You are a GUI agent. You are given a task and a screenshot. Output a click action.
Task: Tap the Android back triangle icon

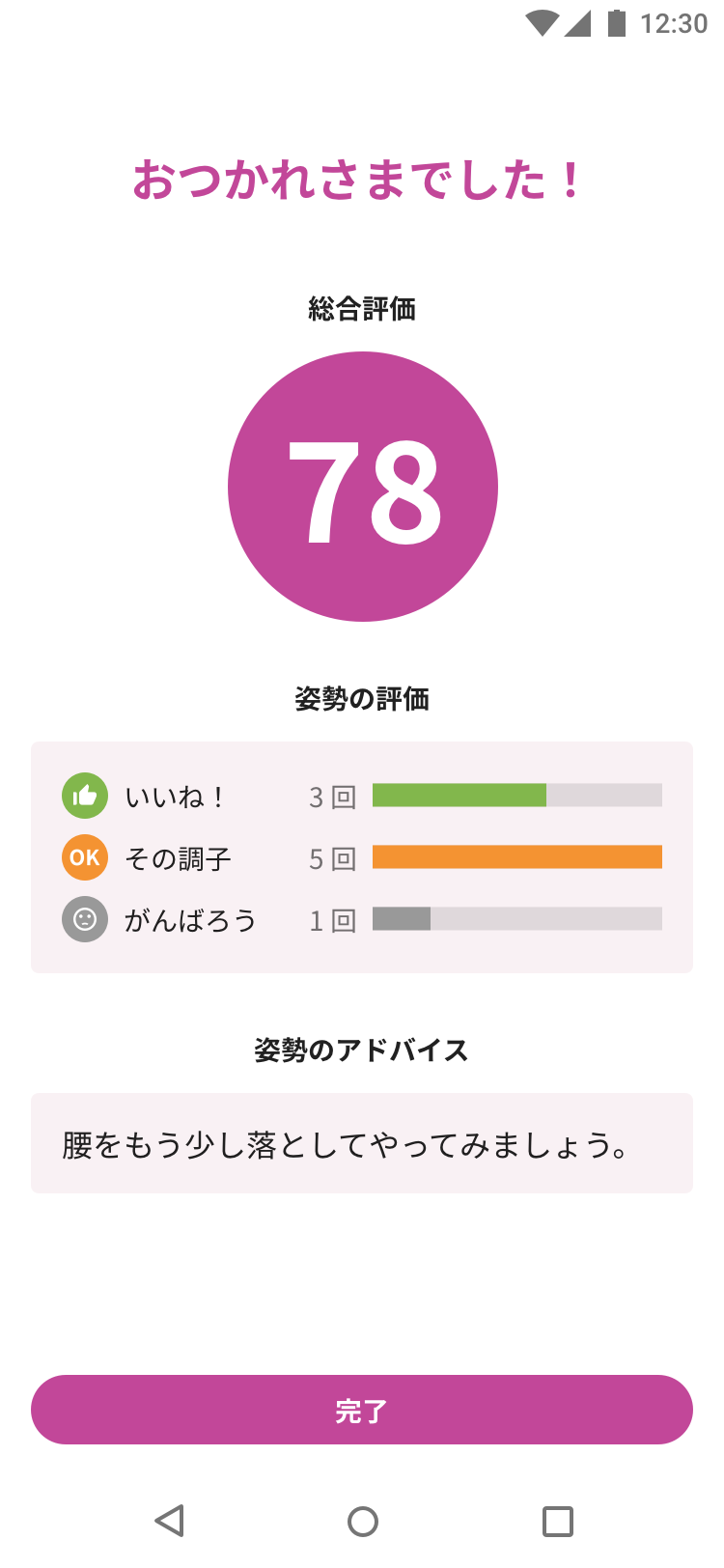(x=170, y=1521)
